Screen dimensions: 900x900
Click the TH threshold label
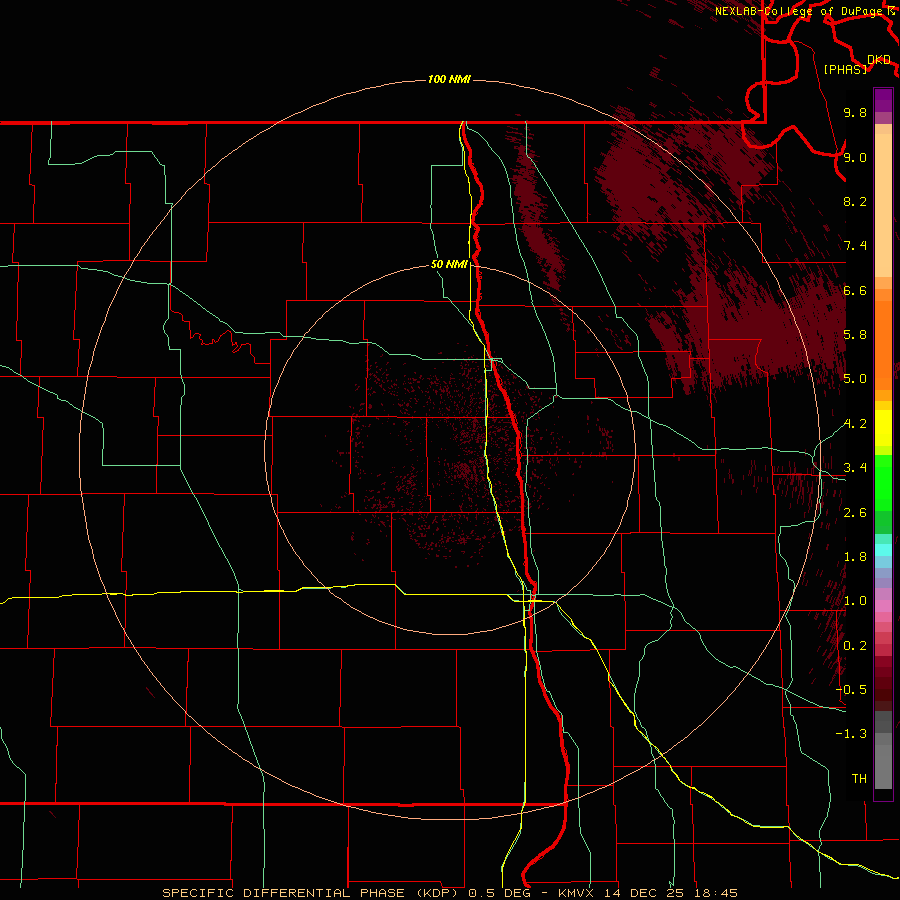[859, 779]
